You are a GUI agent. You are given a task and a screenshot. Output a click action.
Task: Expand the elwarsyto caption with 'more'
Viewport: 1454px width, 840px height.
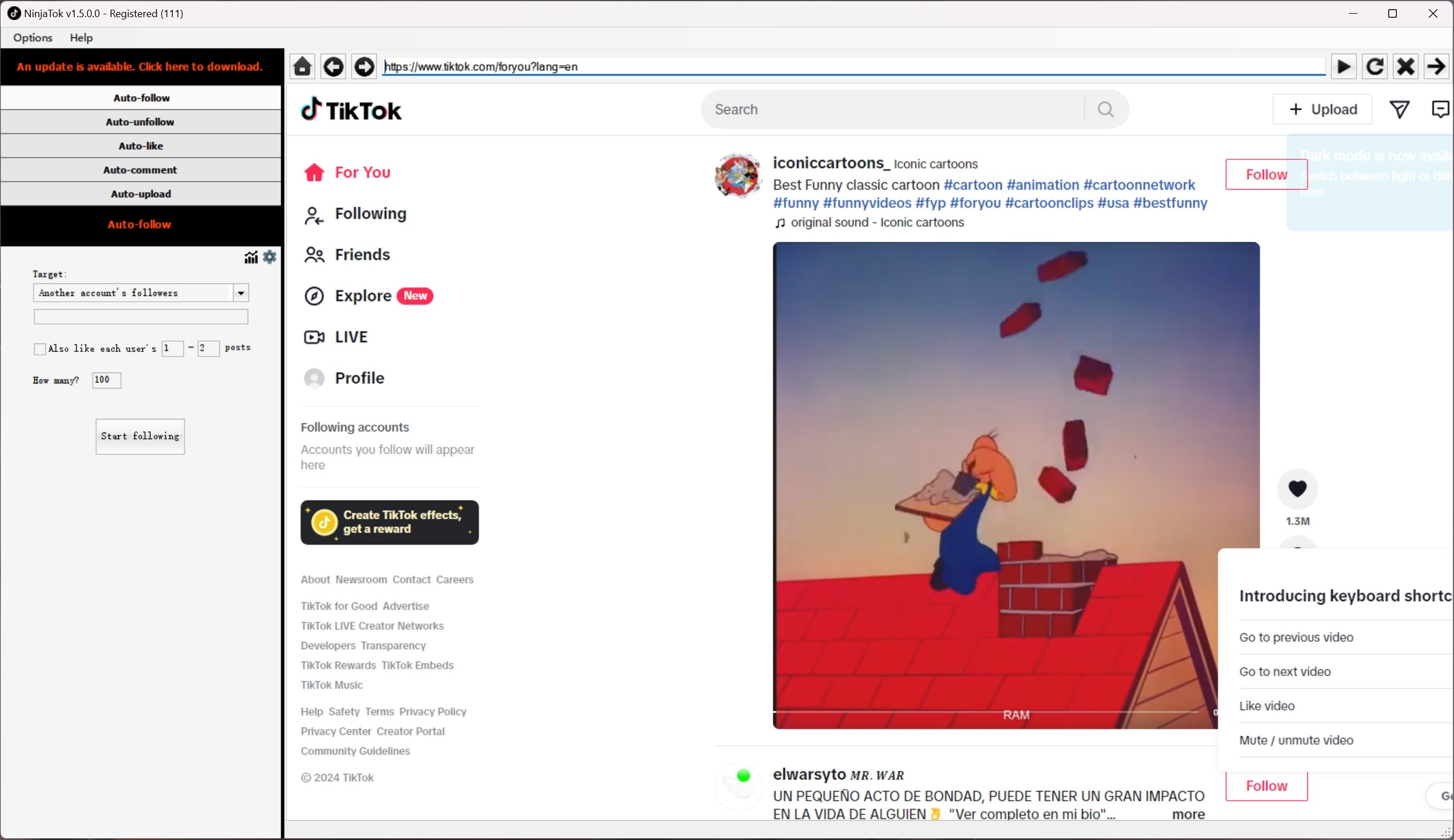point(1188,815)
